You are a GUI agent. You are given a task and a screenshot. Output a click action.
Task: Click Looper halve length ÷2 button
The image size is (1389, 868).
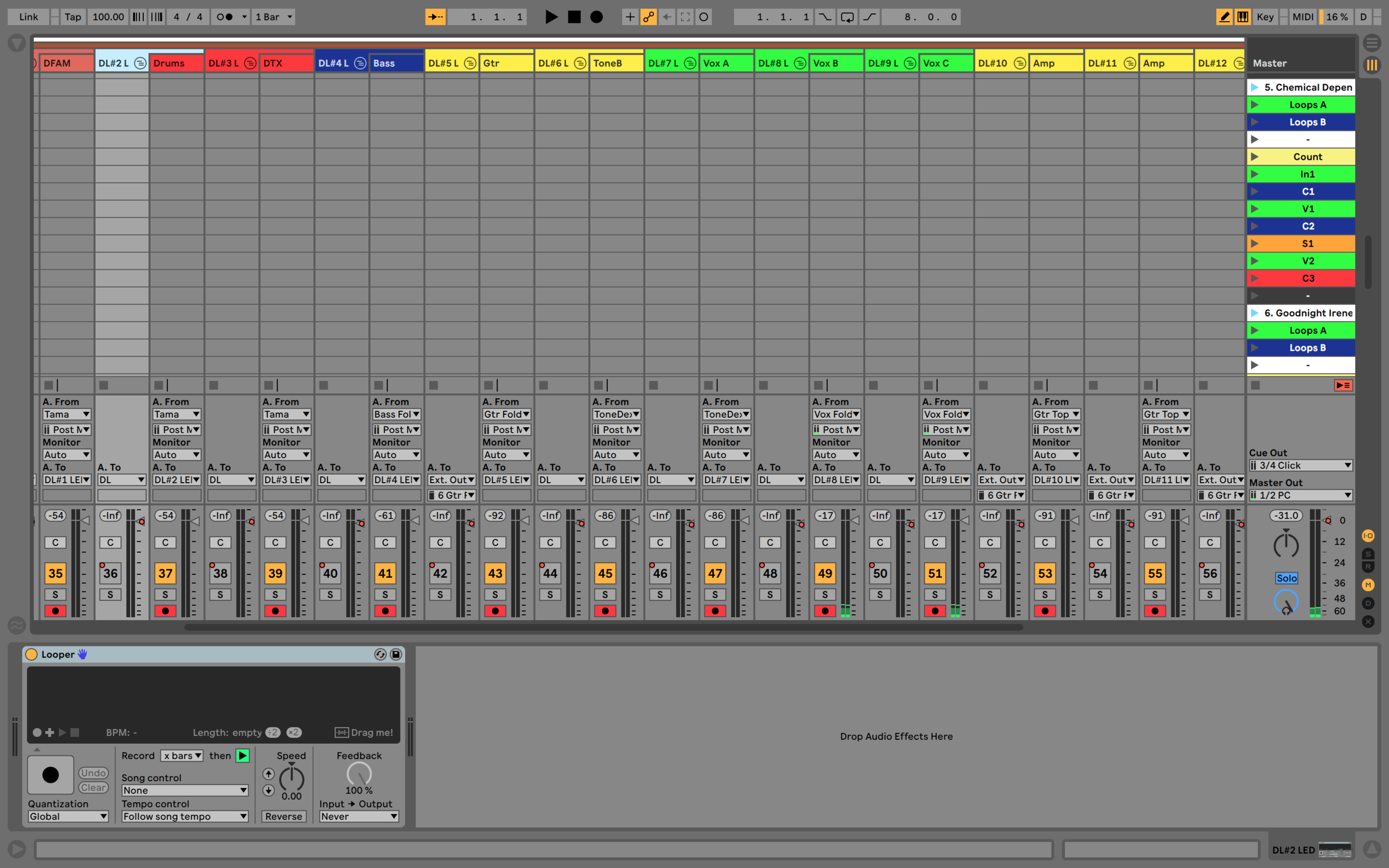(x=273, y=732)
